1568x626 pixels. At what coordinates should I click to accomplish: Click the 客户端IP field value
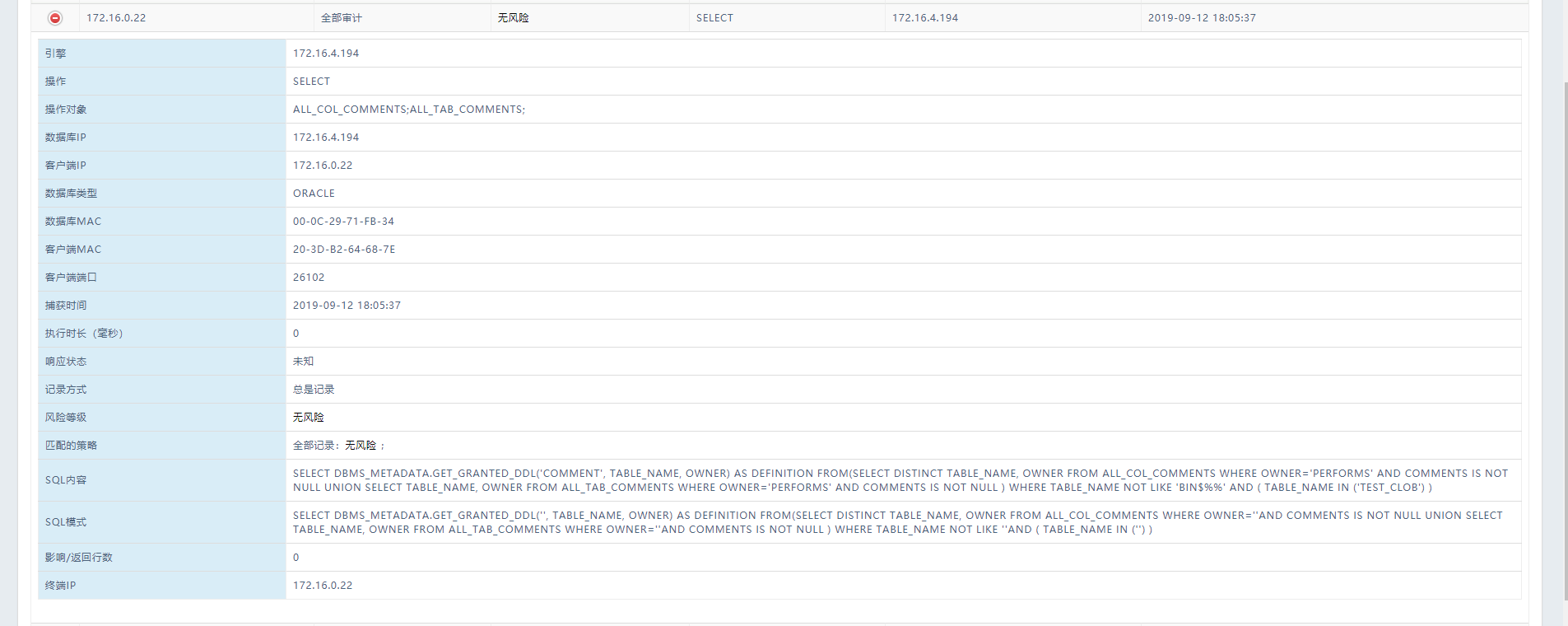coord(323,166)
